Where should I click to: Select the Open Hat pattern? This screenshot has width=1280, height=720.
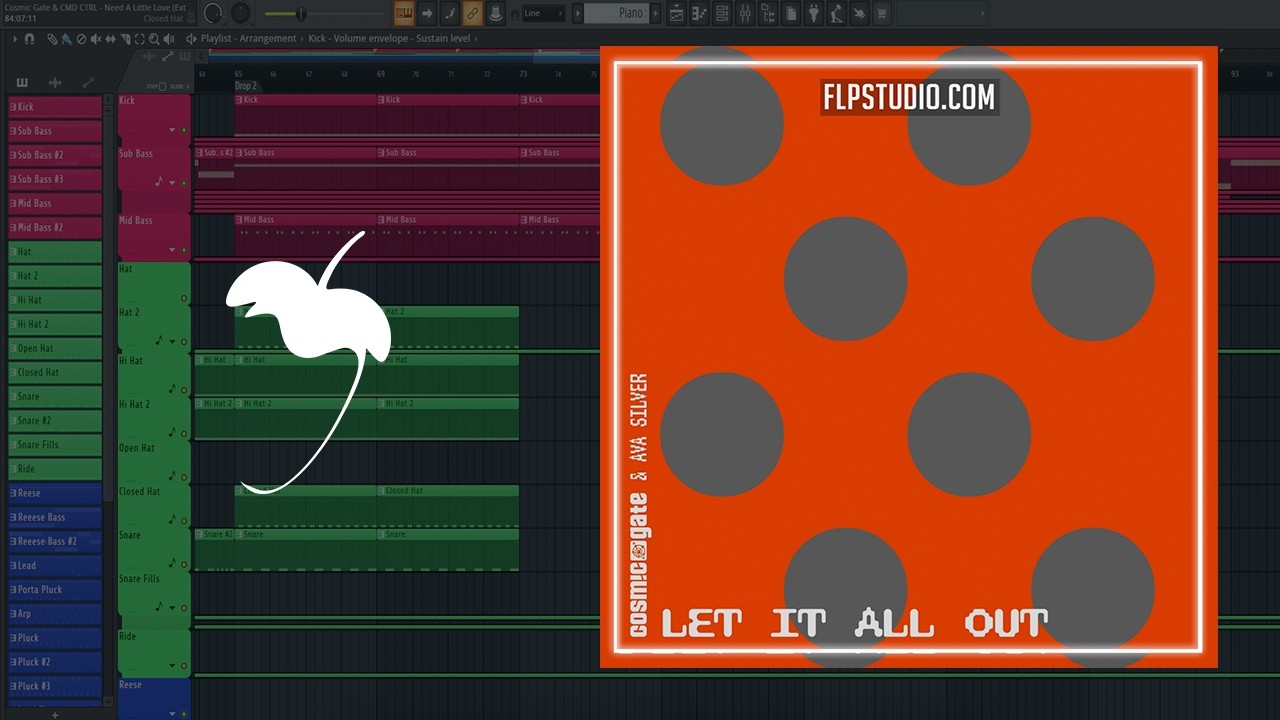click(55, 348)
